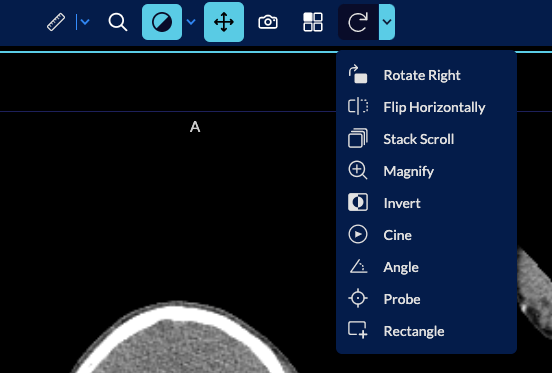The width and height of the screenshot is (552, 373).
Task: Activate the Zoom magnifier tool
Action: [x=118, y=22]
